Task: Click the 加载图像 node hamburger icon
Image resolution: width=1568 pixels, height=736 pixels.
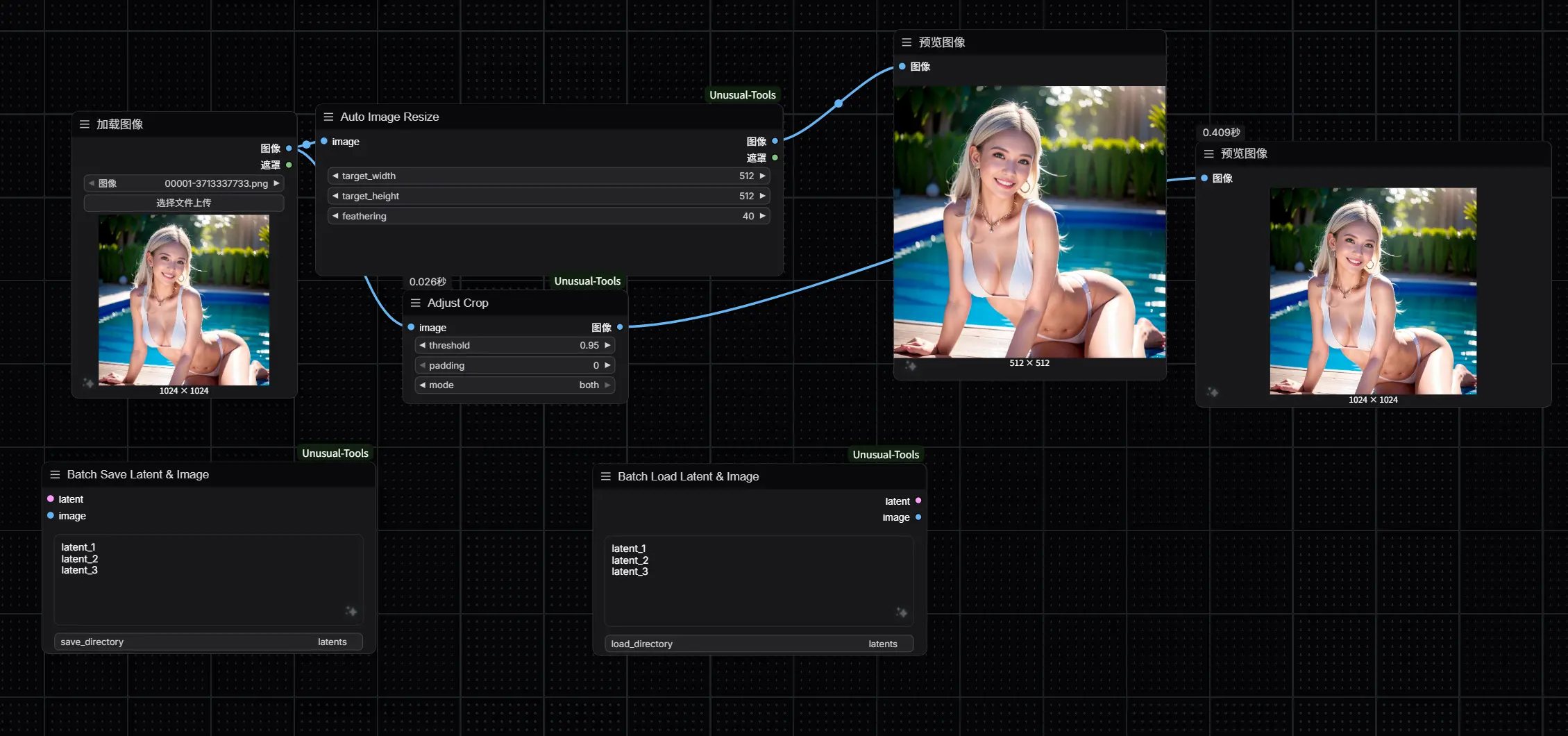Action: click(x=85, y=124)
